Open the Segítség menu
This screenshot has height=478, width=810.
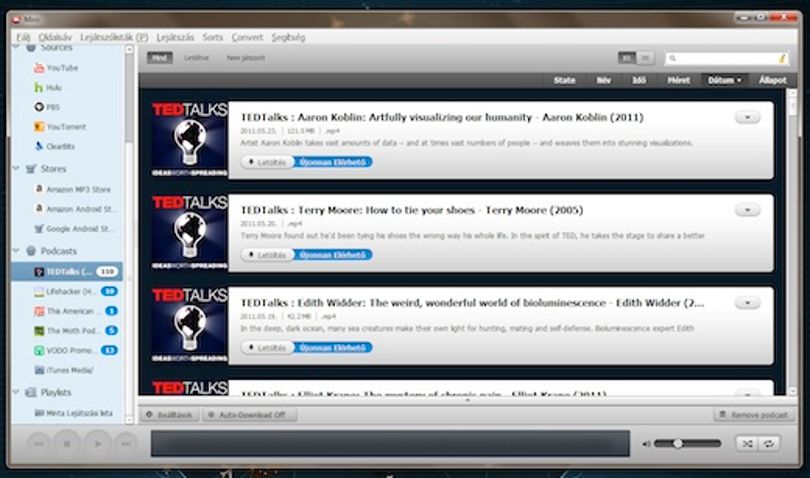[x=288, y=37]
